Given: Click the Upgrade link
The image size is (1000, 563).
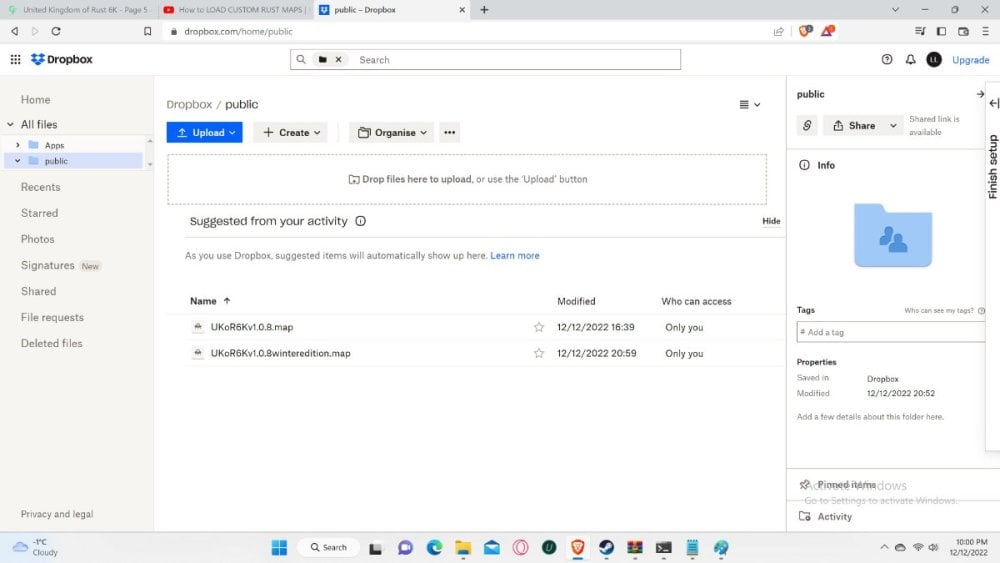Looking at the screenshot, I should tap(970, 60).
